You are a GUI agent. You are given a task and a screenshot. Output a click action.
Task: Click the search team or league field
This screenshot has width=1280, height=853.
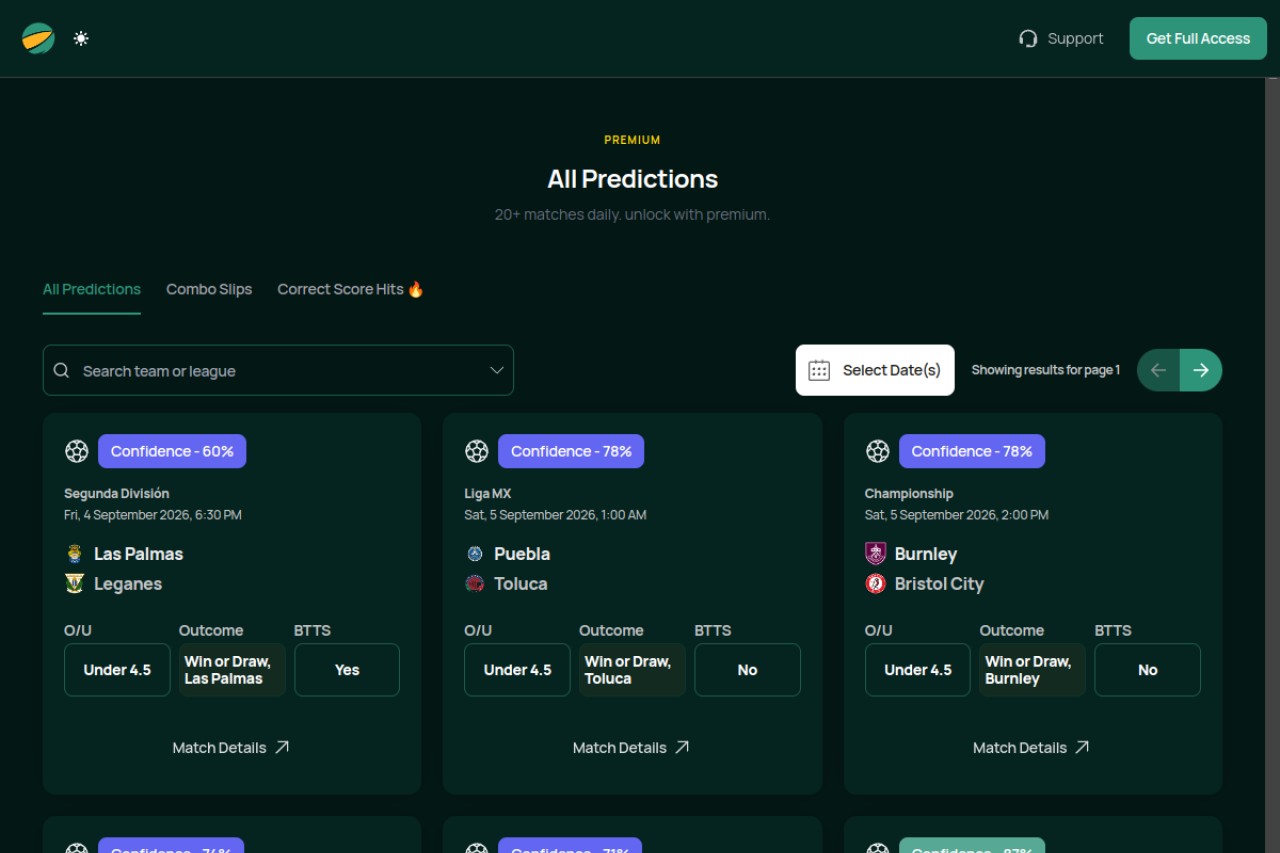278,370
